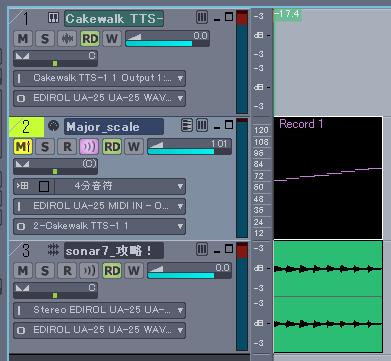The image size is (391, 361).
Task: Click the synth piano icon on track 1
Action: point(53,18)
